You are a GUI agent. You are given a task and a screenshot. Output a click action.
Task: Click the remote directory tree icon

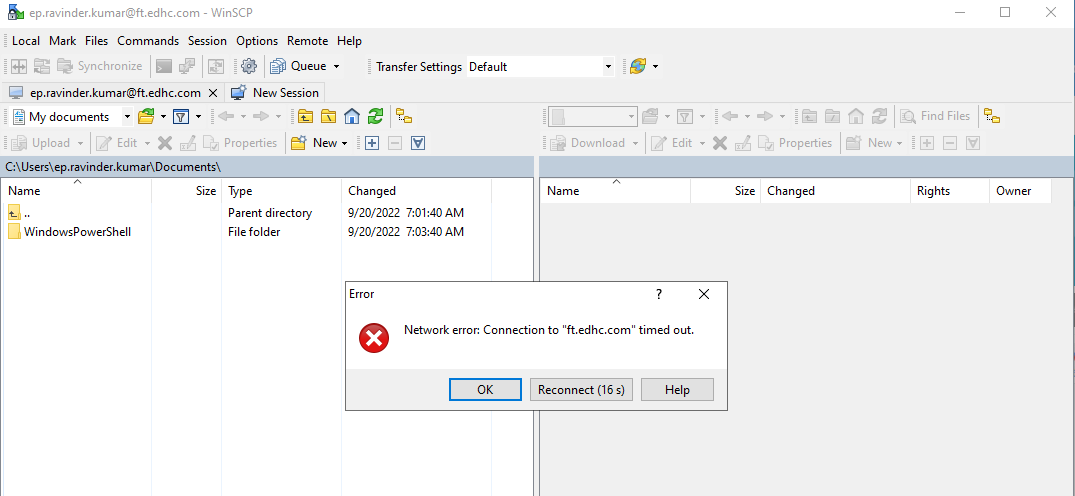tap(992, 116)
